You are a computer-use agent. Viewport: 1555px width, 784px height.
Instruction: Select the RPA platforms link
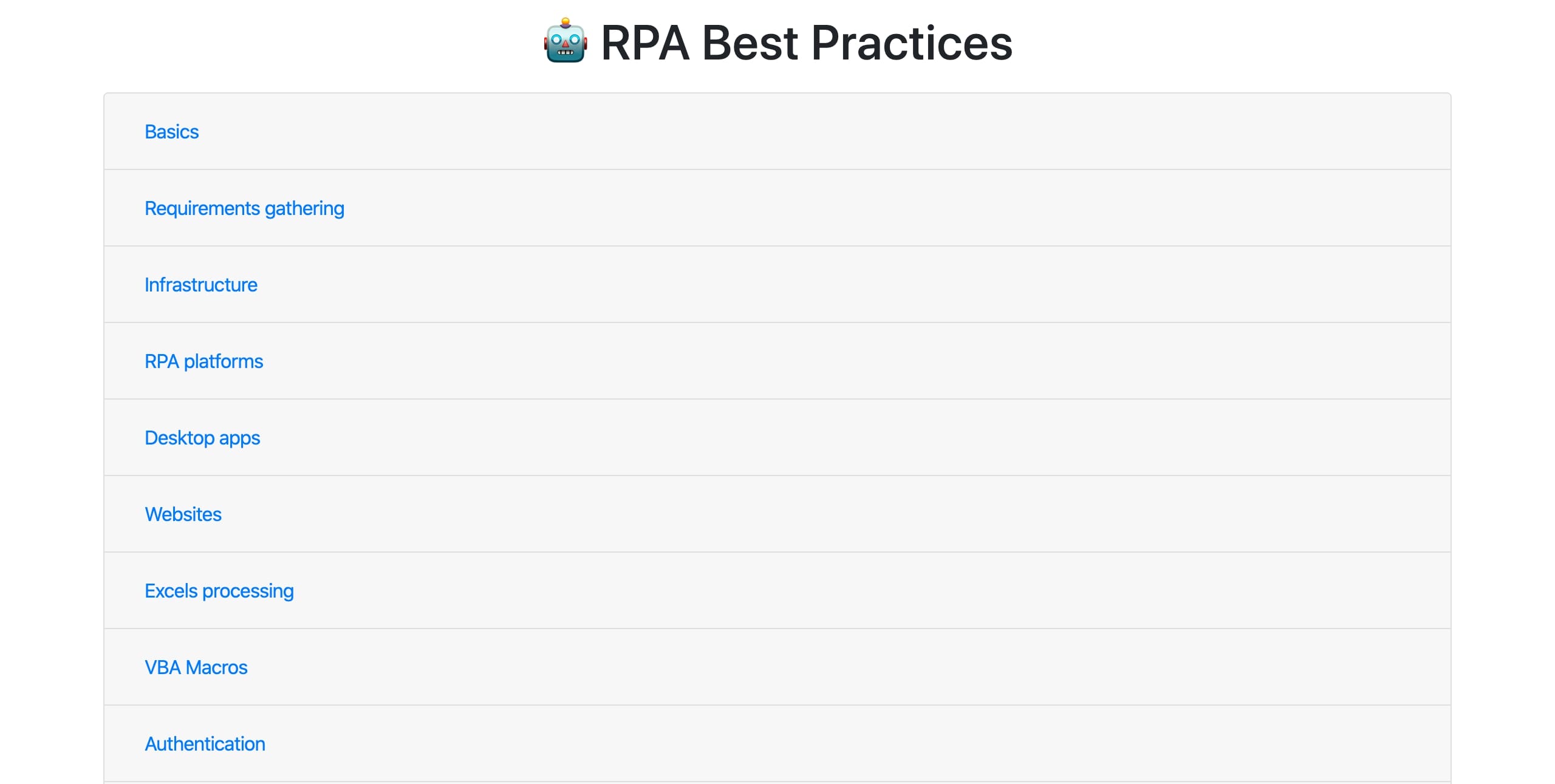(203, 361)
